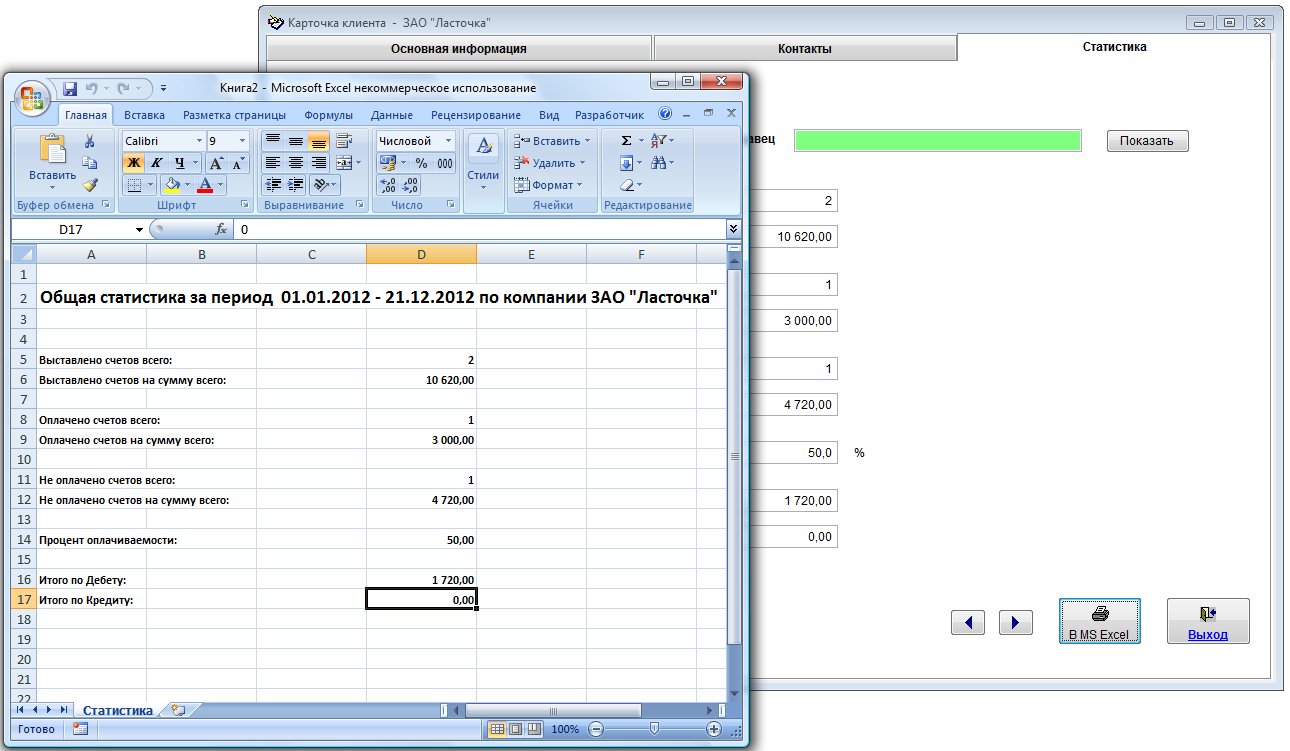Expand Вставить cells dropdown in Ячейки group
This screenshot has height=751, width=1290.
[586, 141]
